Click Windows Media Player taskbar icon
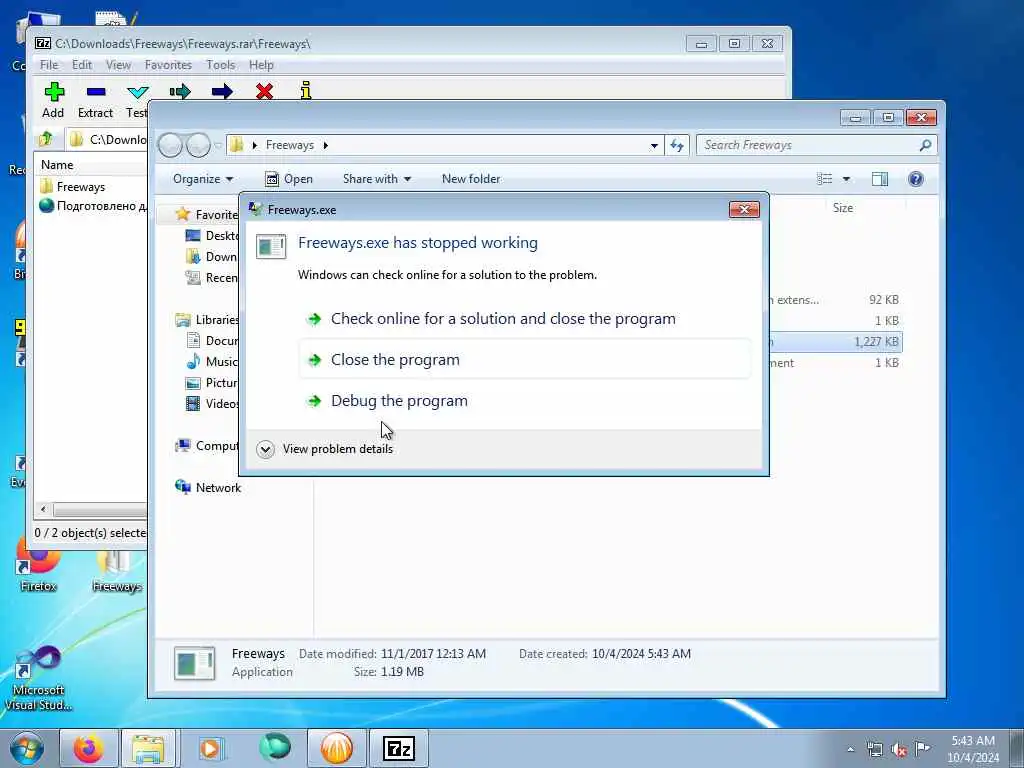This screenshot has height=768, width=1024. (x=210, y=748)
